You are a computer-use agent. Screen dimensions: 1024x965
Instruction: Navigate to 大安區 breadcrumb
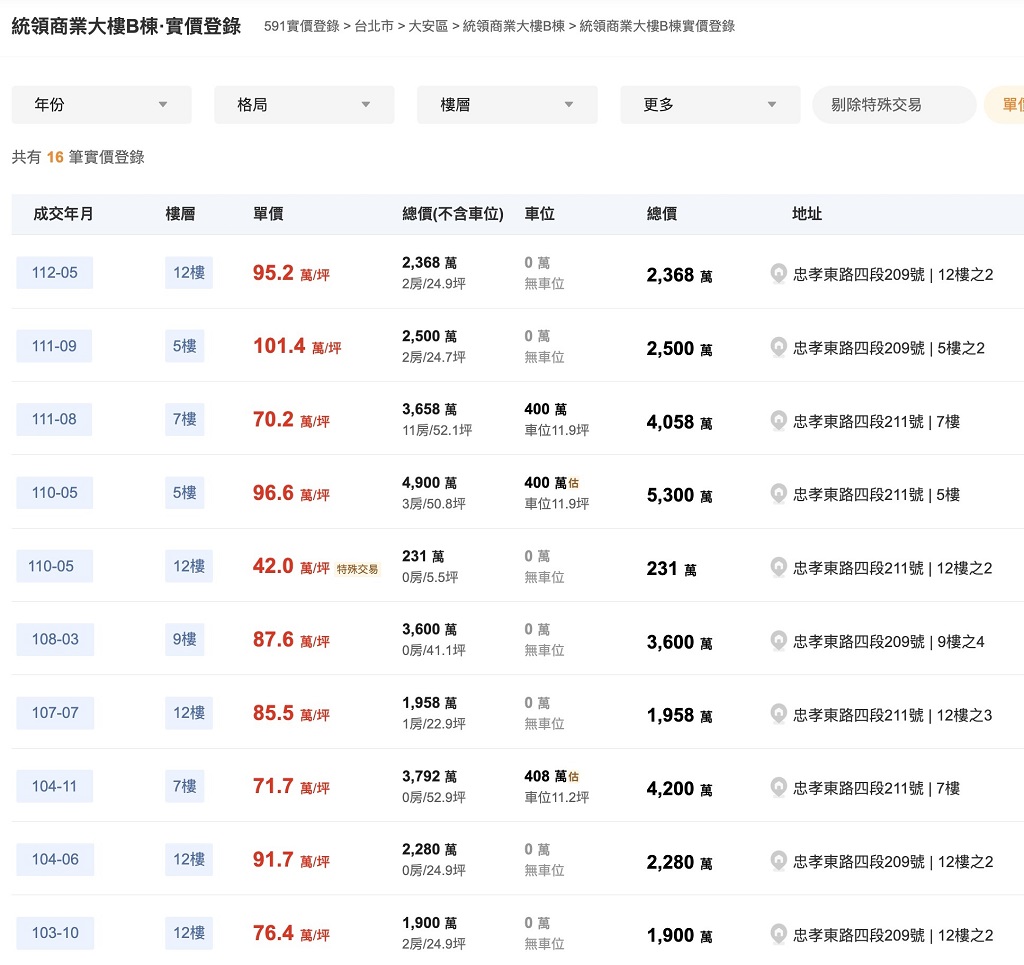428,26
